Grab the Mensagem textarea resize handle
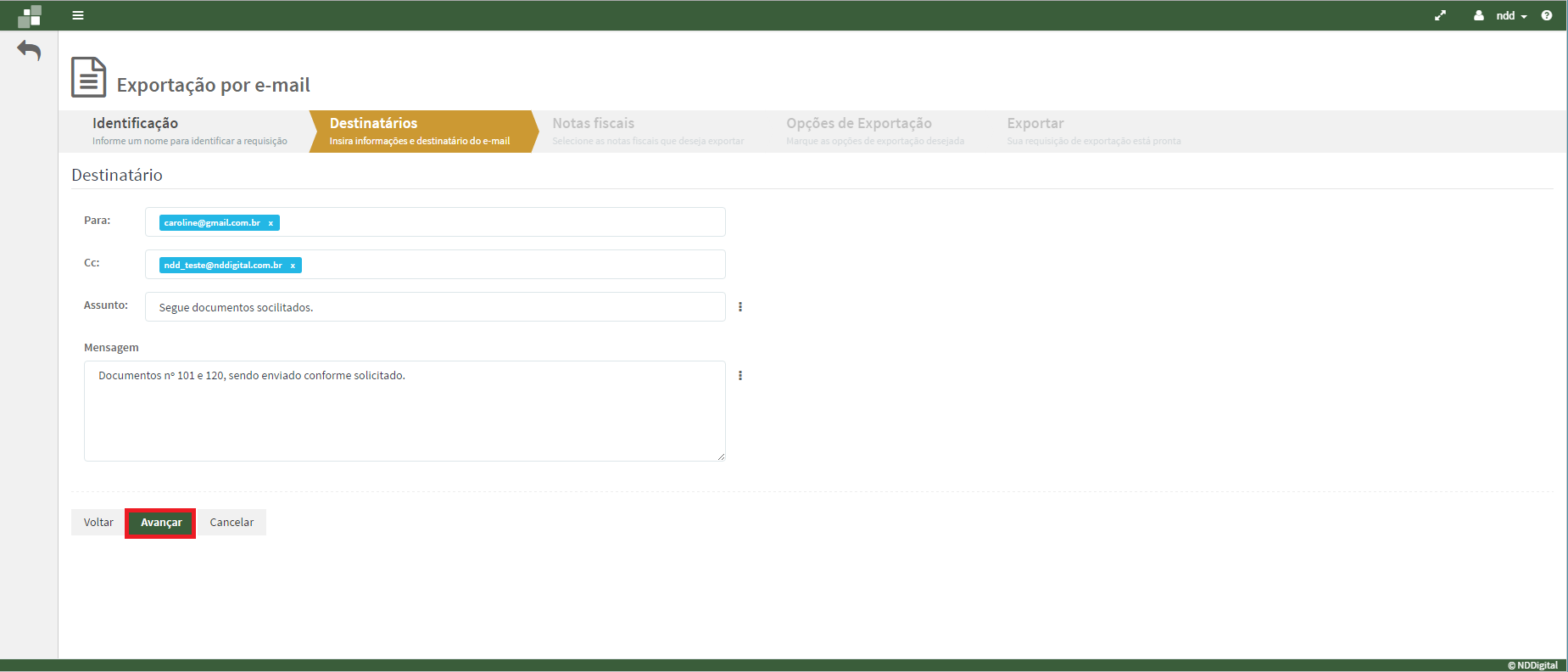The image size is (1568, 672). pyautogui.click(x=721, y=456)
